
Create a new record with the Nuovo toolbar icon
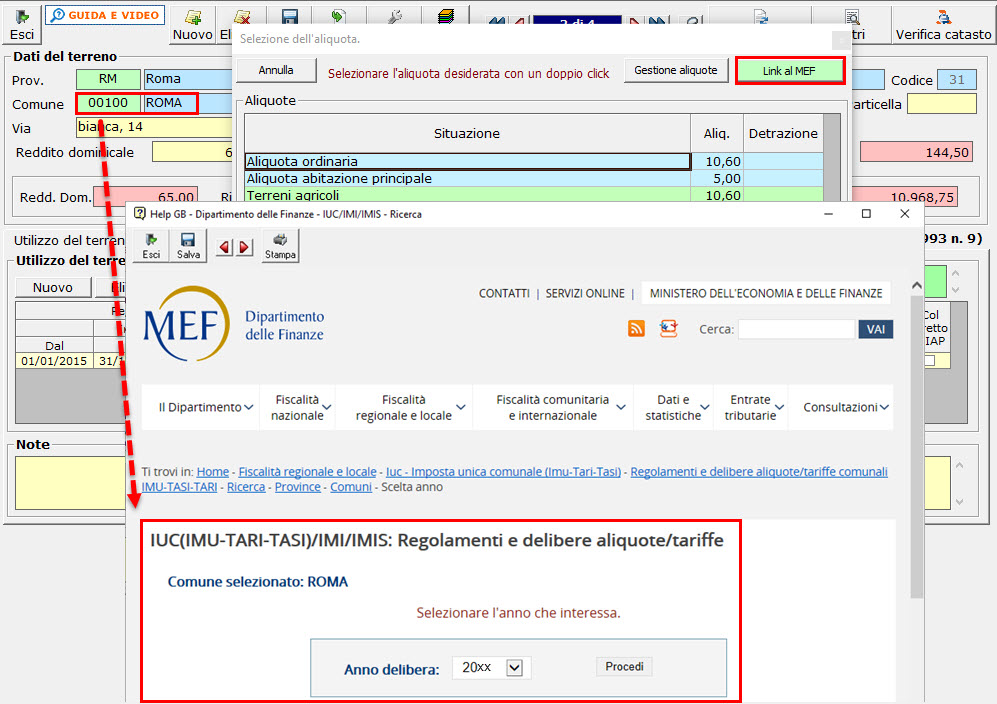(x=193, y=24)
